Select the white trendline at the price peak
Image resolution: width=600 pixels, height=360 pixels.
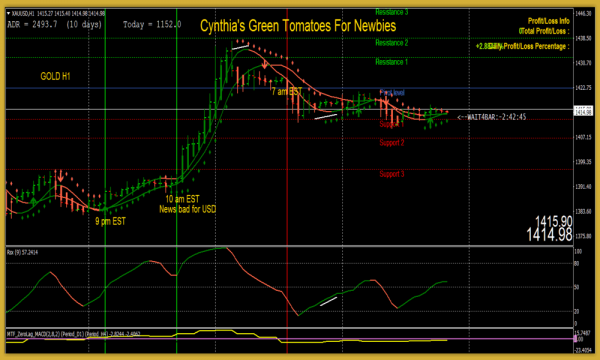click(240, 47)
